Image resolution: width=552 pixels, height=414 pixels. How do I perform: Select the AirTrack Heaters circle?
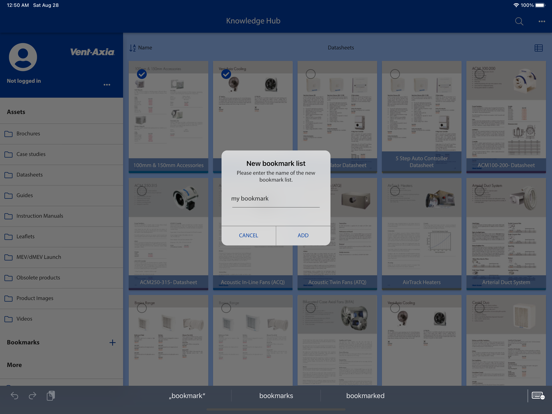pos(395,191)
